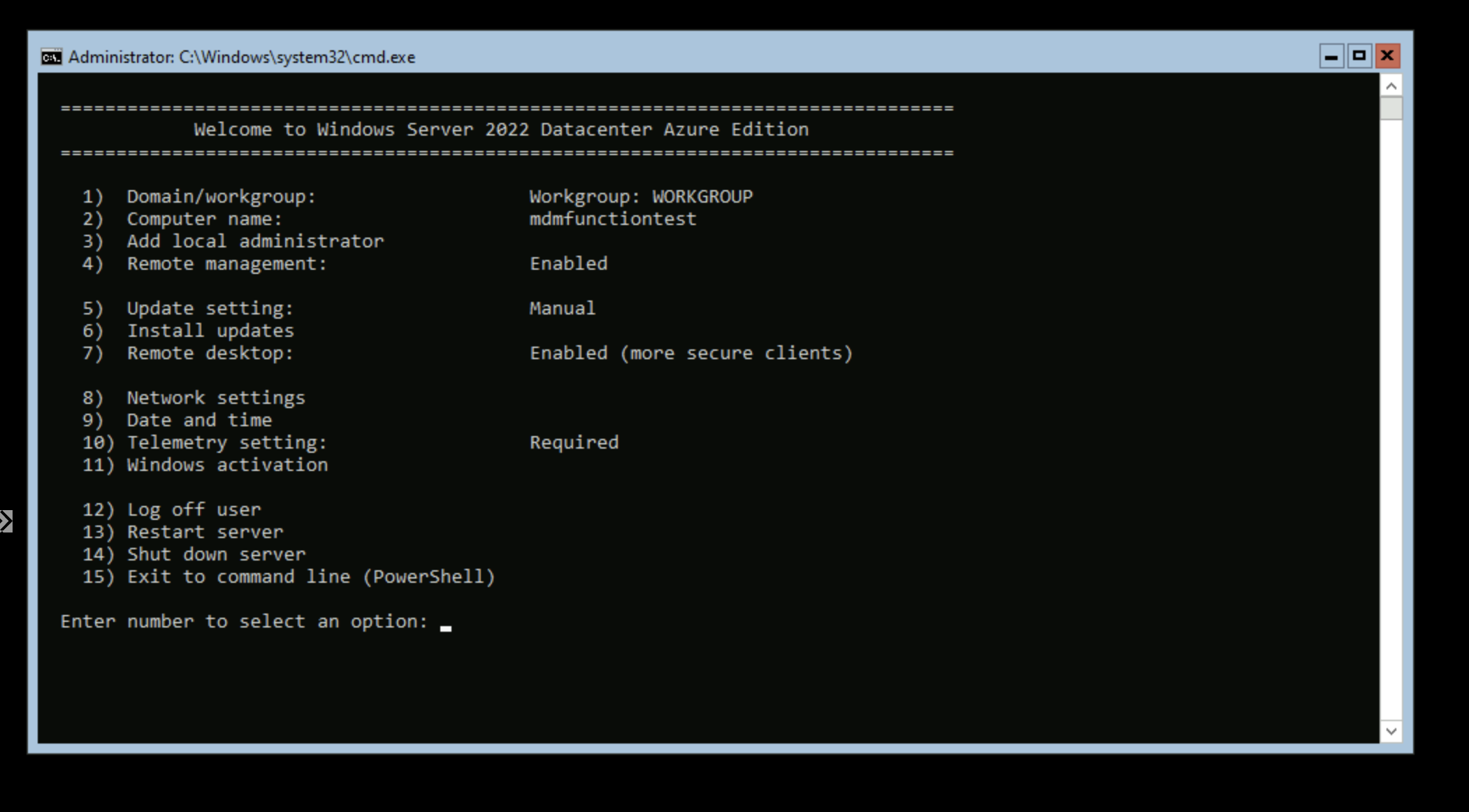Image resolution: width=1469 pixels, height=812 pixels.
Task: Click '15) Exit to command line (PowerShell)'
Action: pyautogui.click(x=289, y=577)
